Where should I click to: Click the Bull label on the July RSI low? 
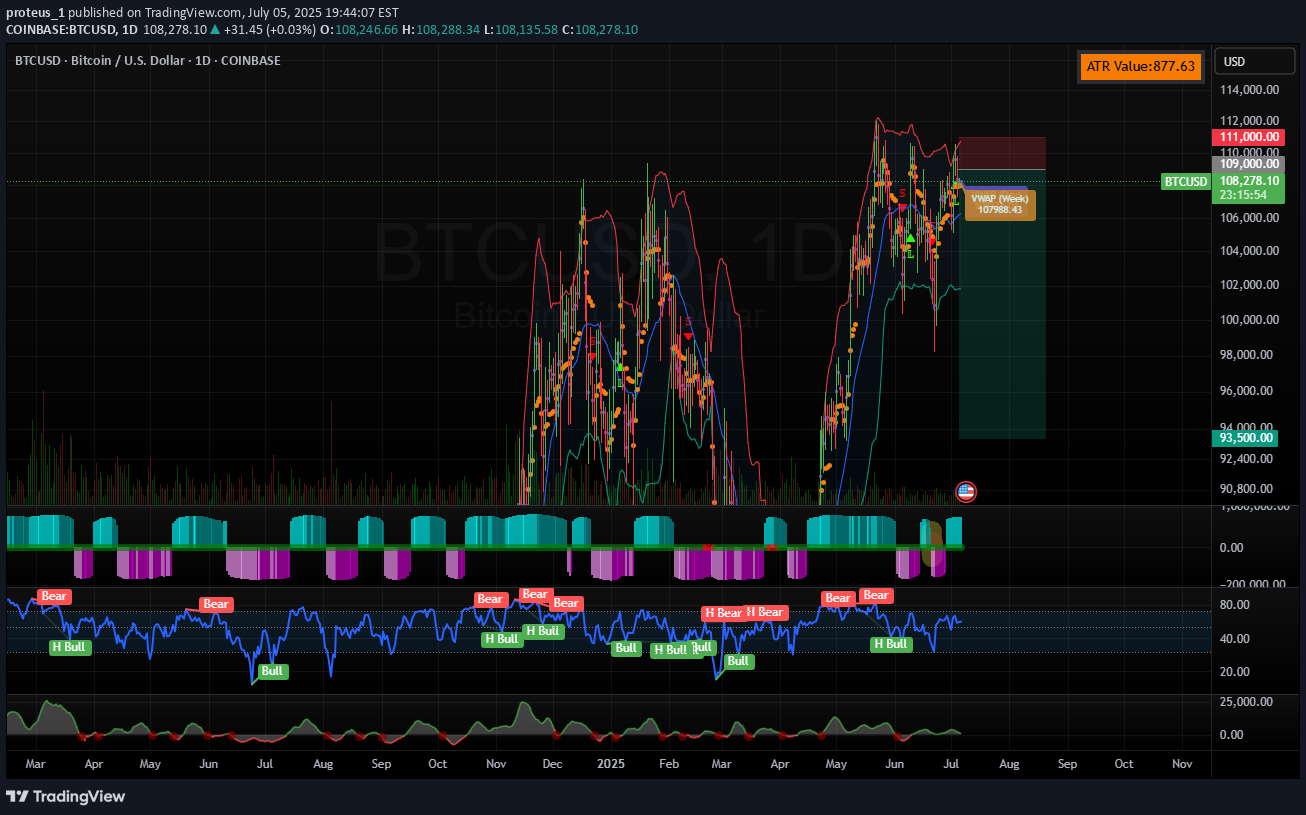pos(272,672)
